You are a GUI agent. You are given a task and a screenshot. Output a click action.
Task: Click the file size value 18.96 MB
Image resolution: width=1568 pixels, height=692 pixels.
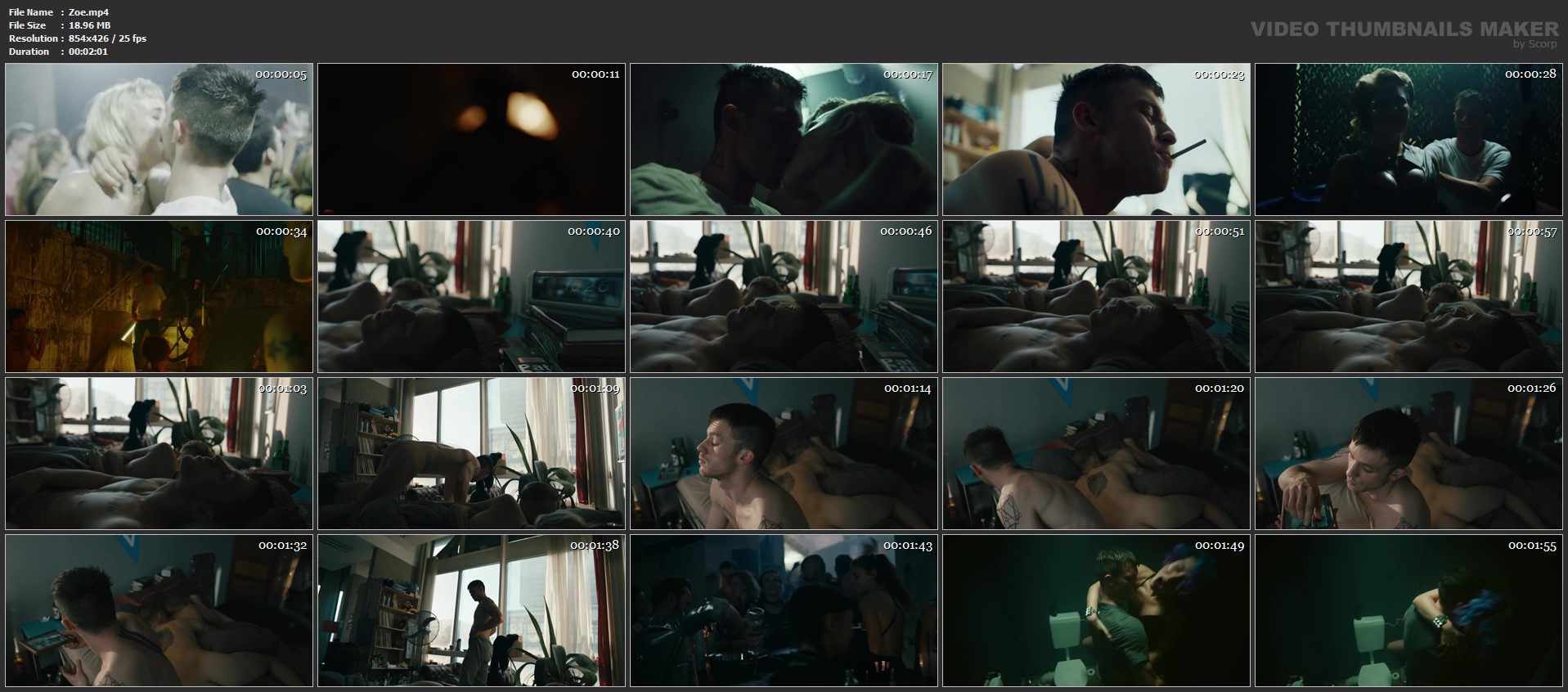[x=89, y=25]
